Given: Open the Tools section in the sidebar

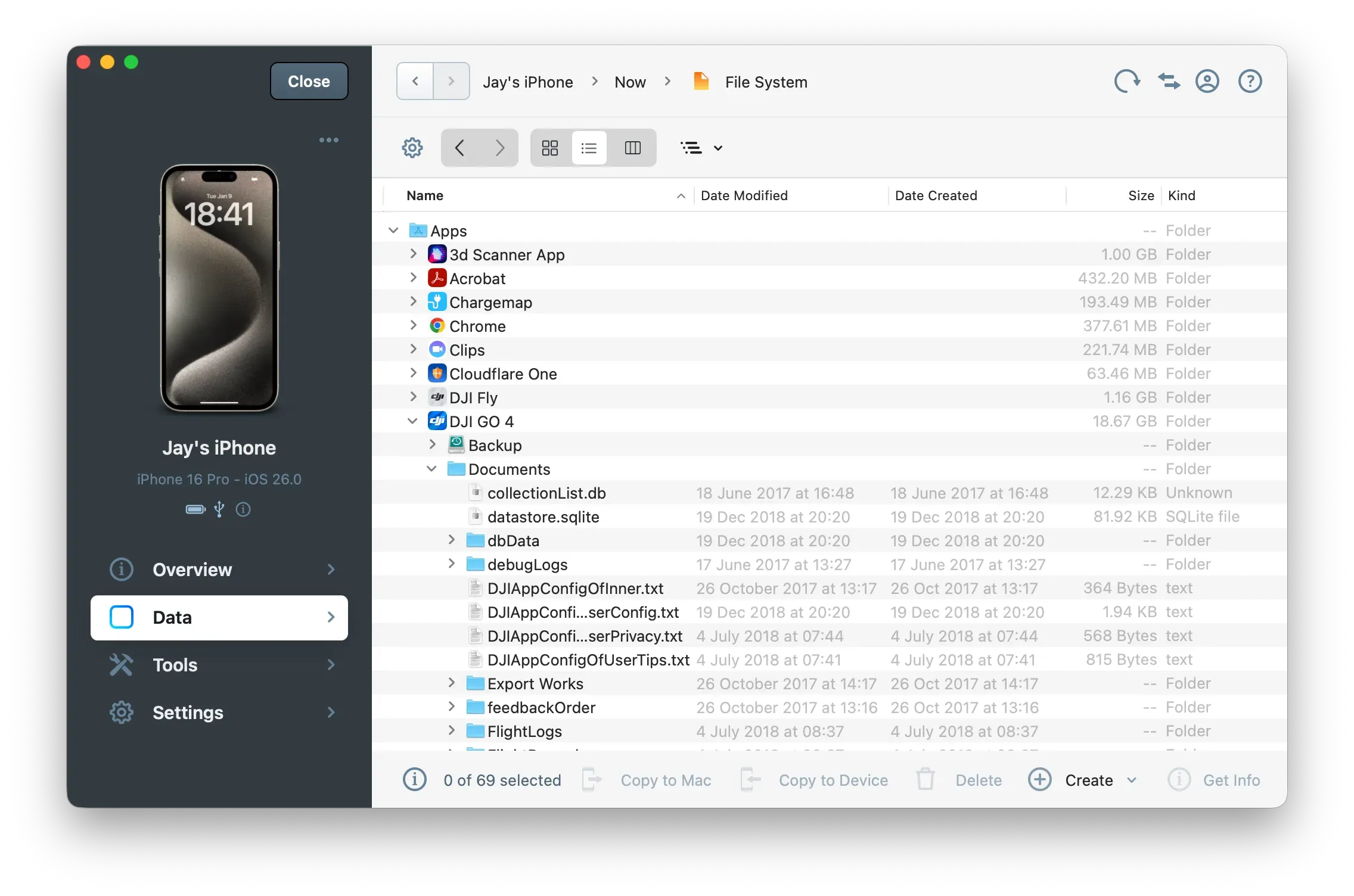Looking at the screenshot, I should 174,665.
